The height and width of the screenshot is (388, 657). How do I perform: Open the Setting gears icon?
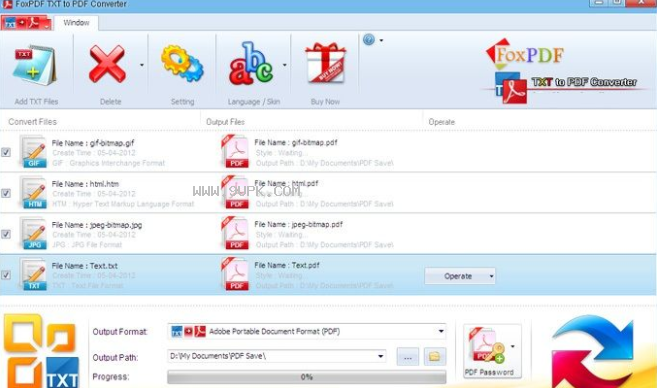[182, 64]
